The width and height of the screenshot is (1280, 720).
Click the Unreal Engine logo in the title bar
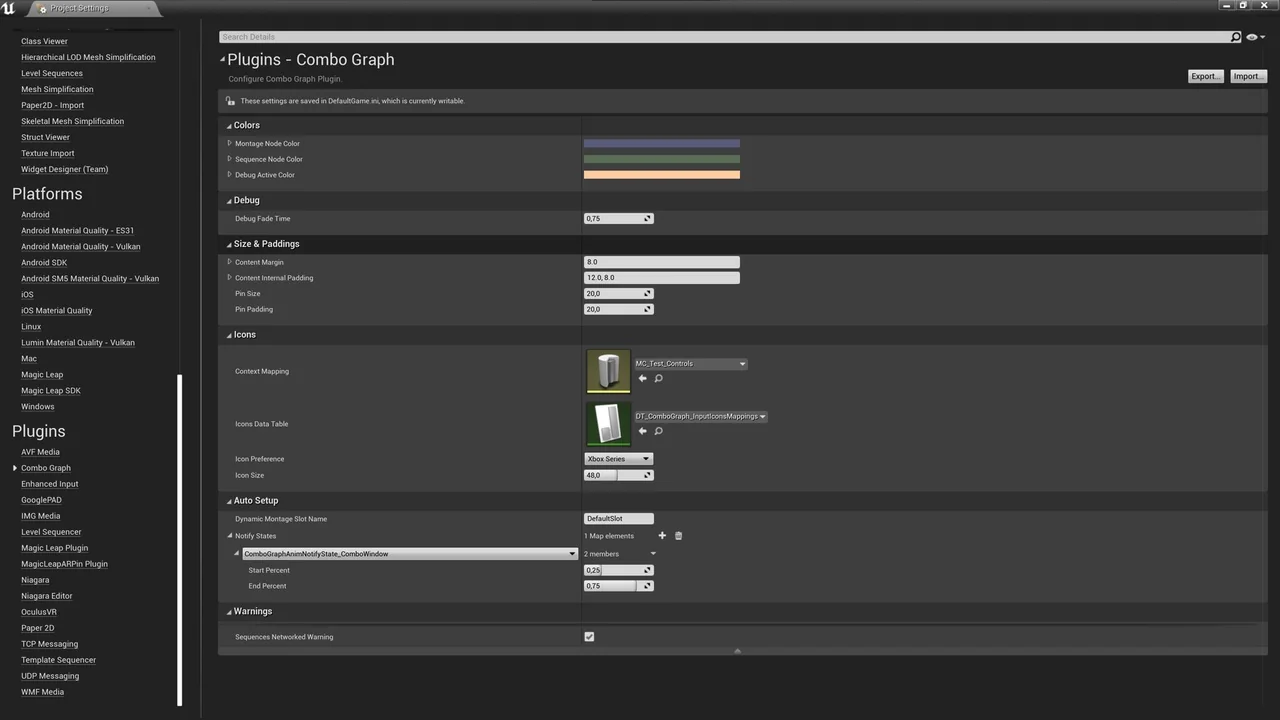(x=9, y=7)
